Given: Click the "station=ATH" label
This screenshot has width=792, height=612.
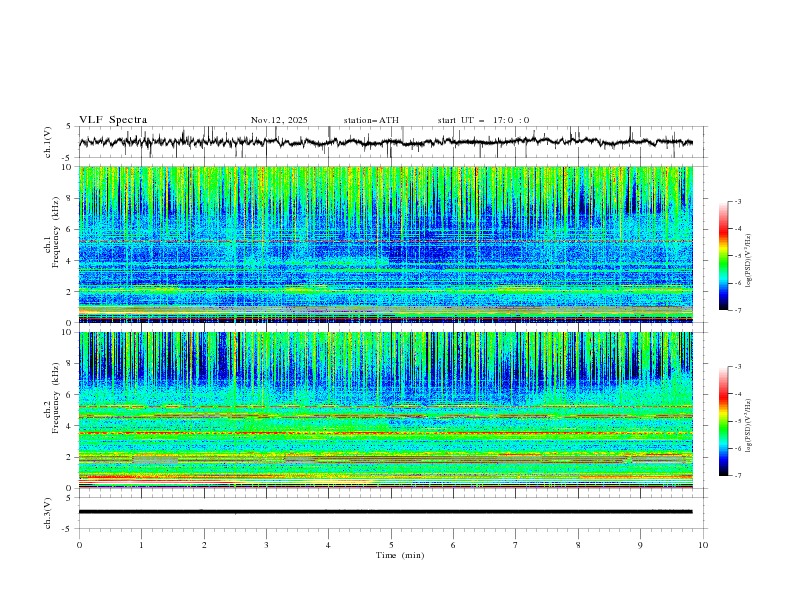Looking at the screenshot, I should [x=371, y=120].
